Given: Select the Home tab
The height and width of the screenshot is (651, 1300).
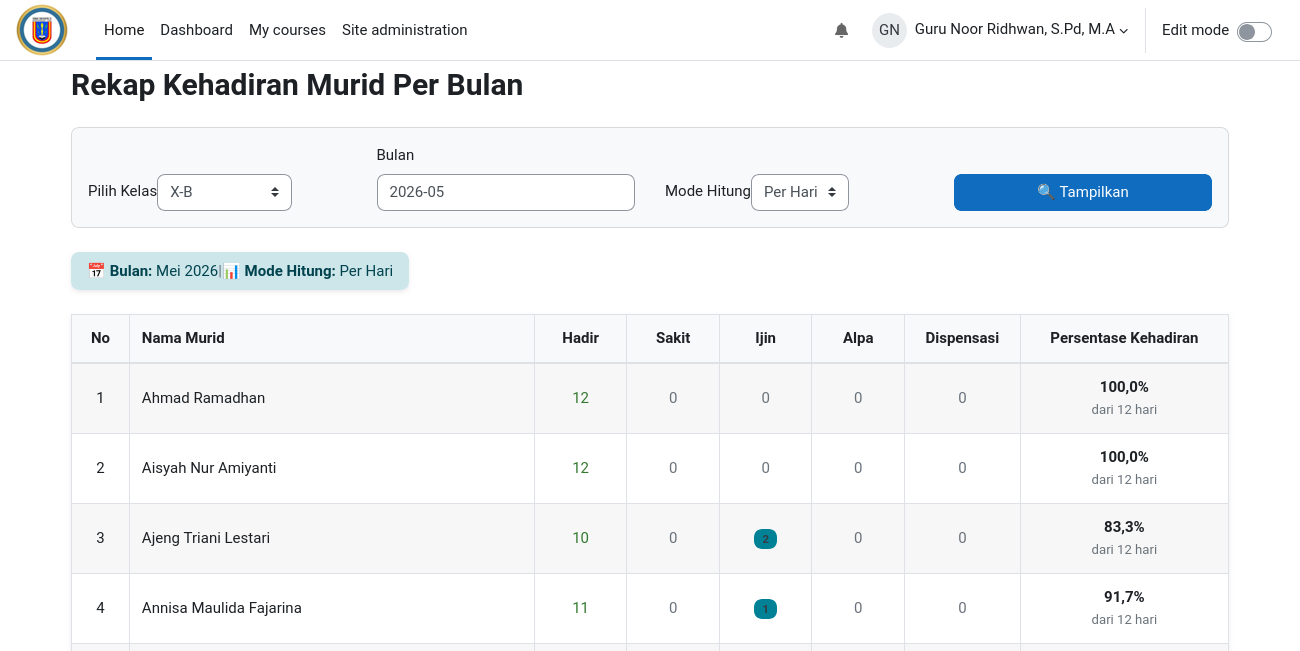Looking at the screenshot, I should pyautogui.click(x=124, y=30).
